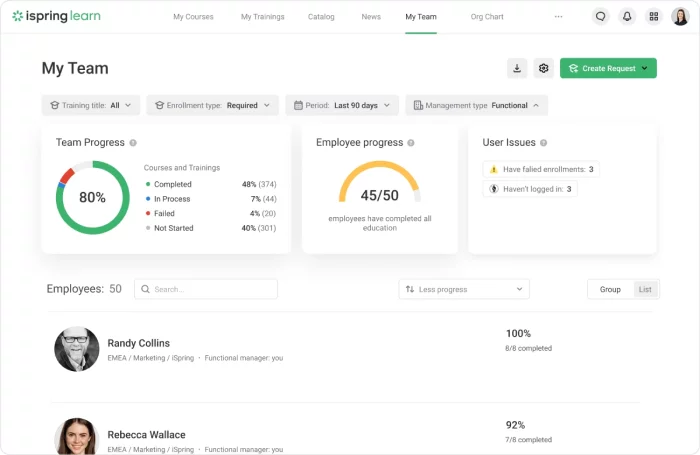Click the Employees: 50 count label
Viewport: 700px width, 455px height.
84,289
